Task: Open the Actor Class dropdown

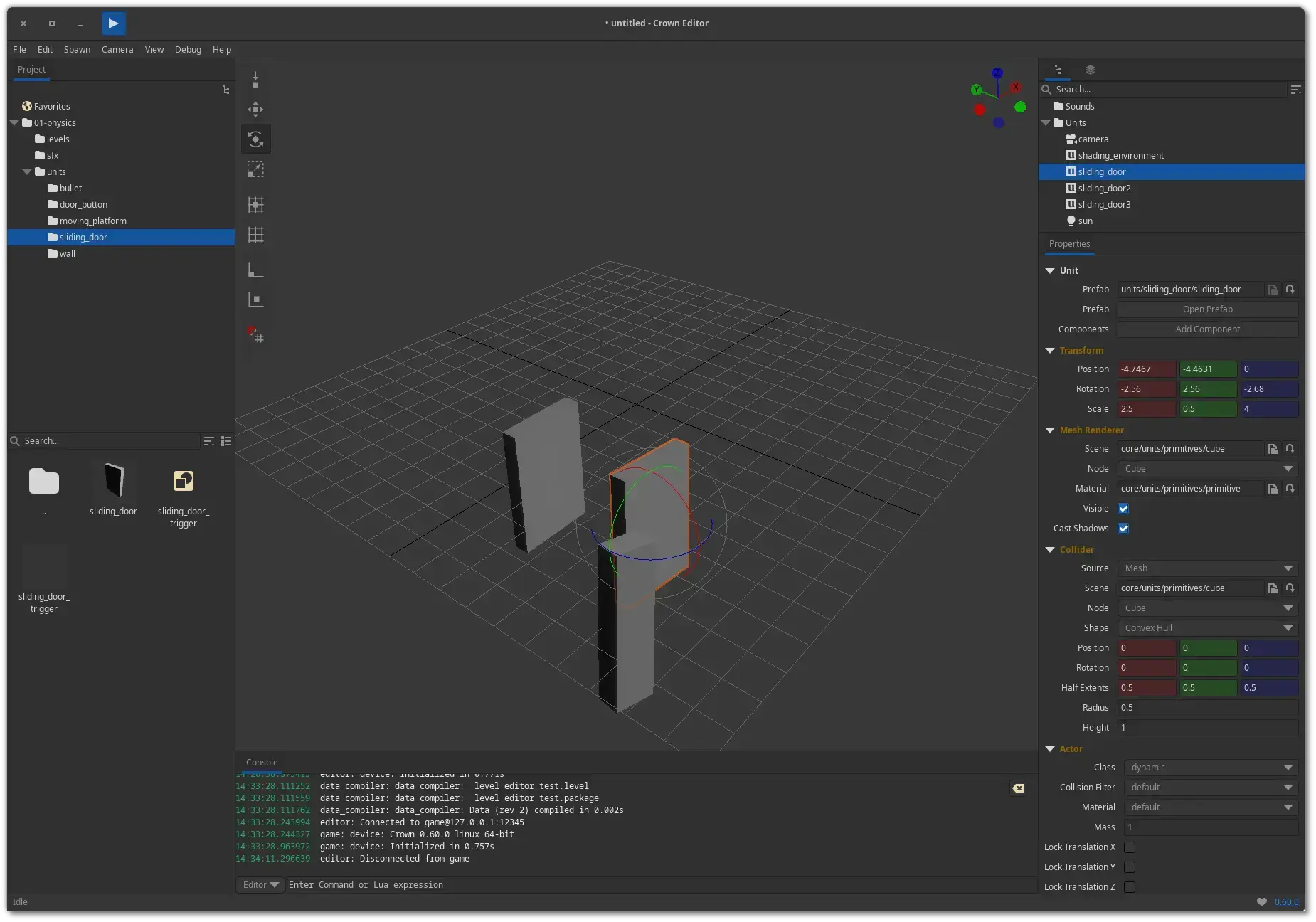Action: pos(1210,768)
